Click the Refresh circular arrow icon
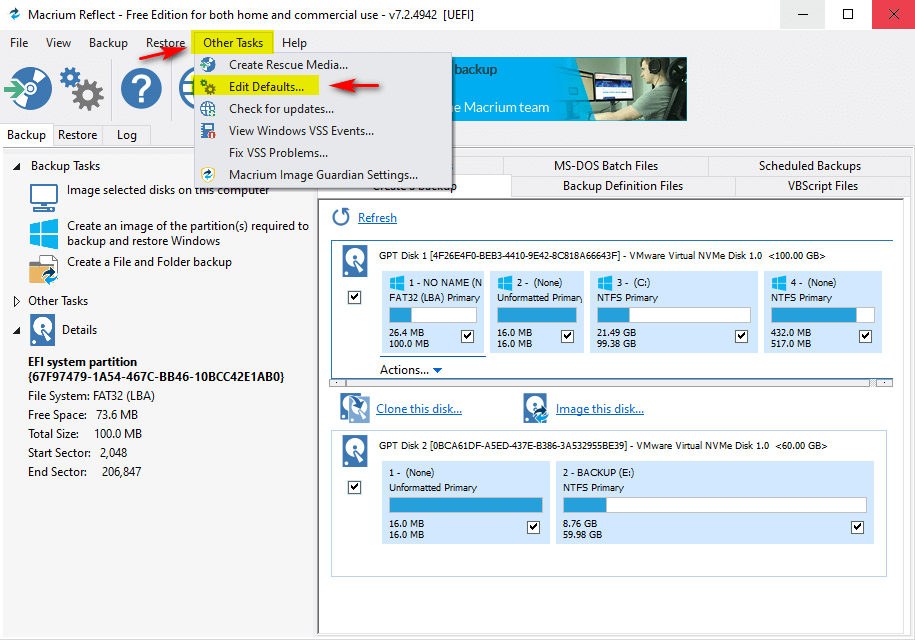 pos(341,217)
